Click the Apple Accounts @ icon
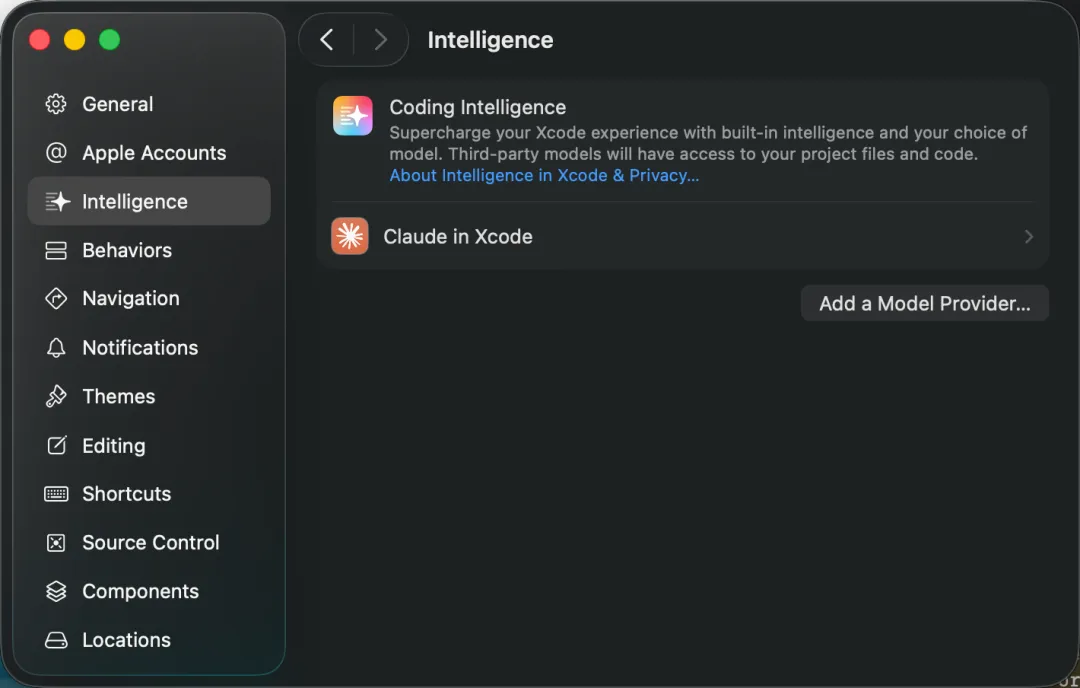The width and height of the screenshot is (1080, 688). [x=56, y=153]
